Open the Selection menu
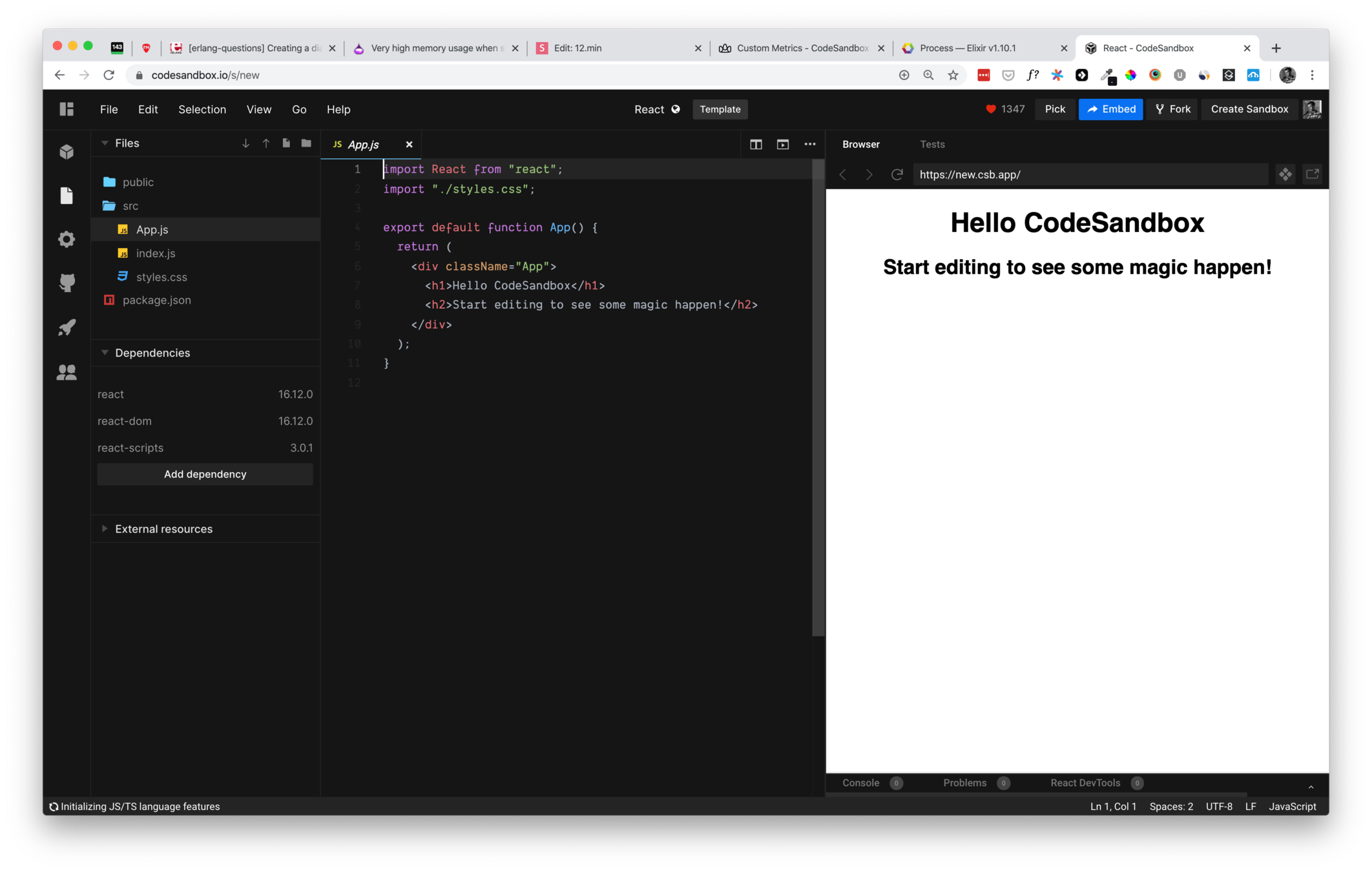 [202, 109]
